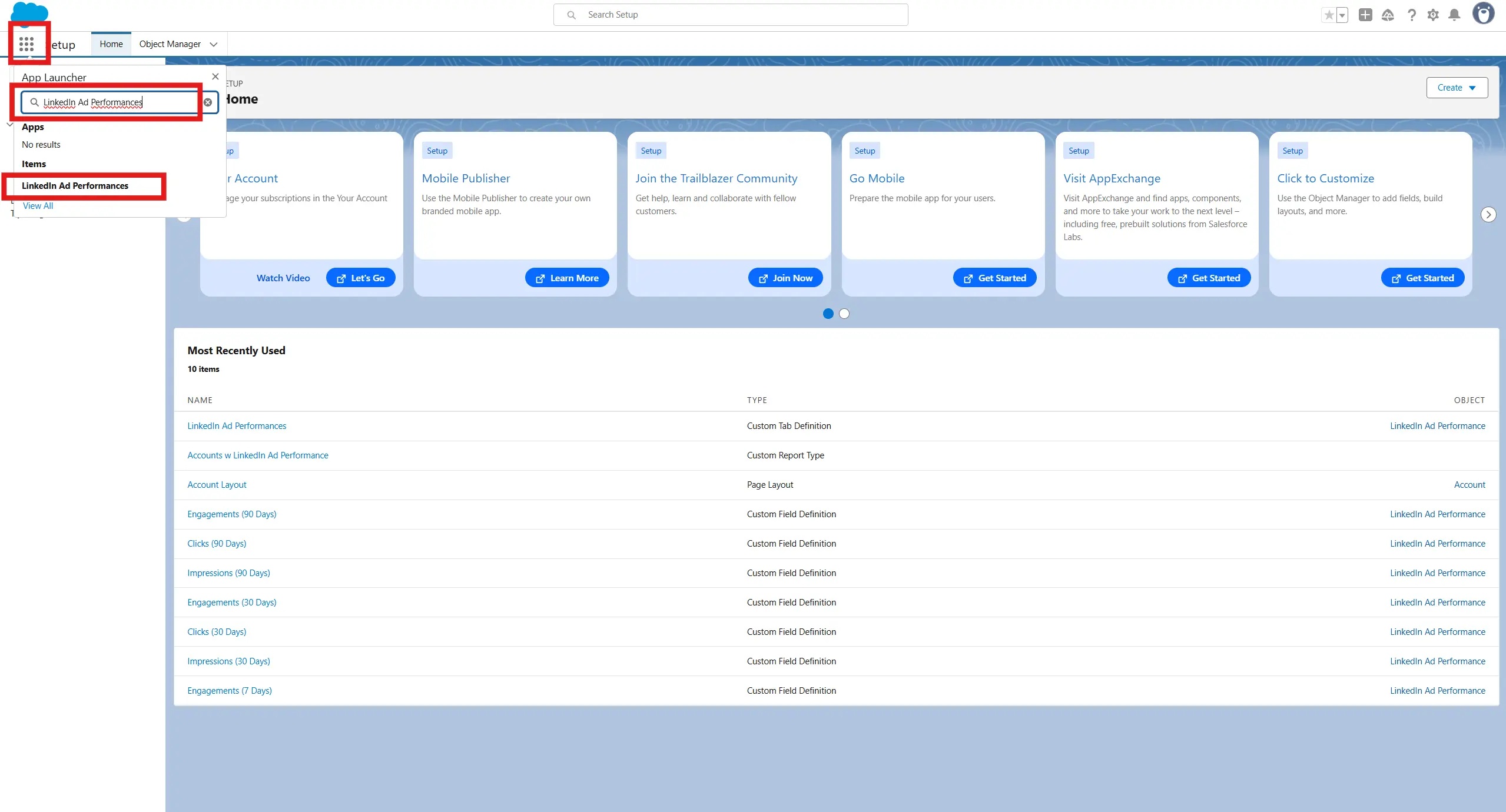
Task: Select second carousel page indicator dot
Action: click(844, 314)
